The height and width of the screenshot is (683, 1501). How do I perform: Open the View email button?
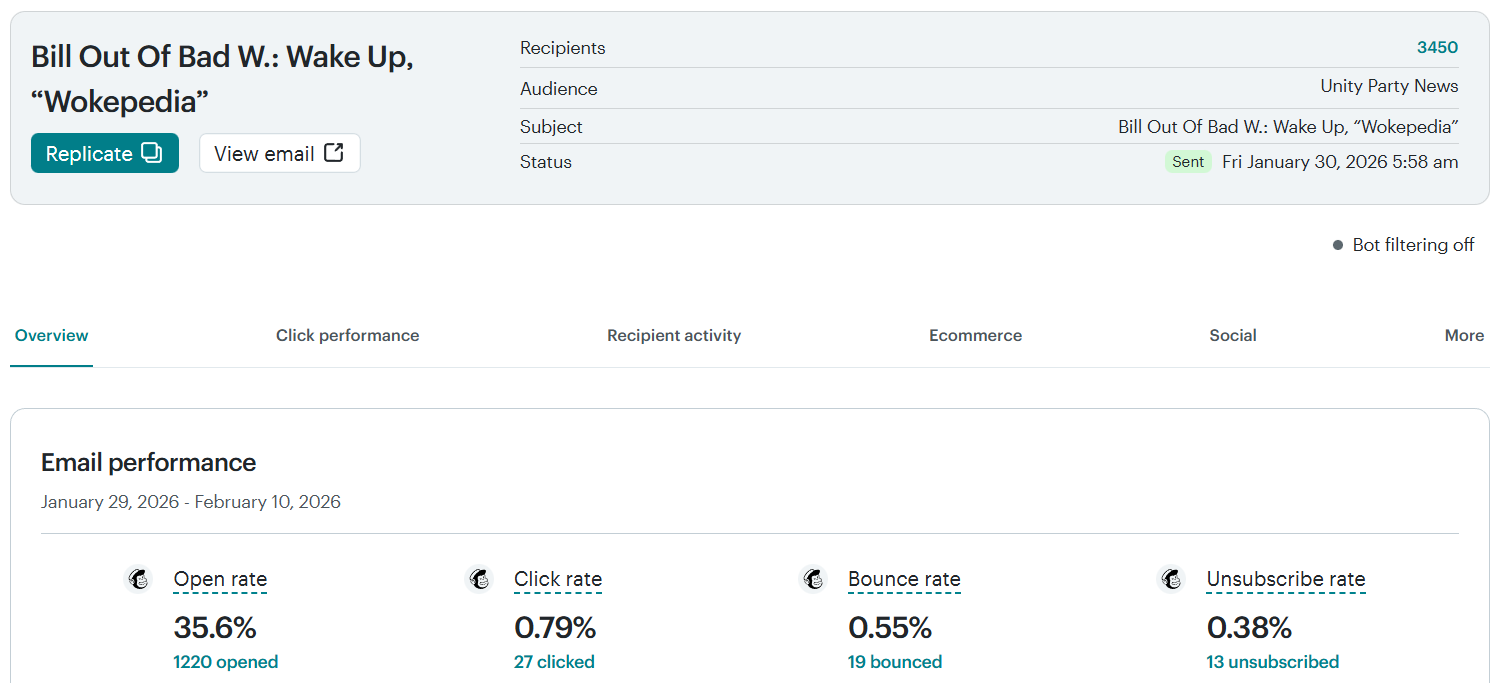[x=279, y=153]
